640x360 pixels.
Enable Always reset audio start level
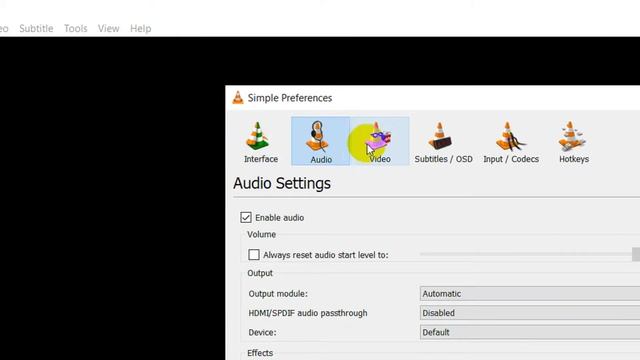[253, 255]
